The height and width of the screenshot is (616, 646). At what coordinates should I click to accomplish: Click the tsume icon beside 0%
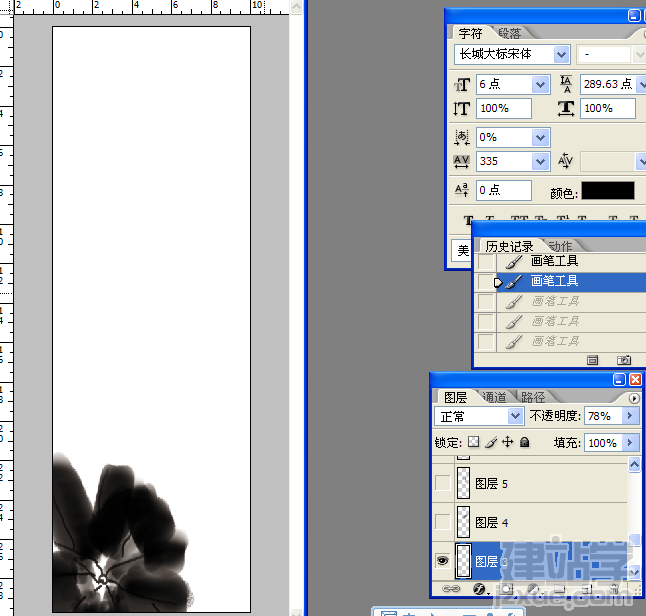462,137
